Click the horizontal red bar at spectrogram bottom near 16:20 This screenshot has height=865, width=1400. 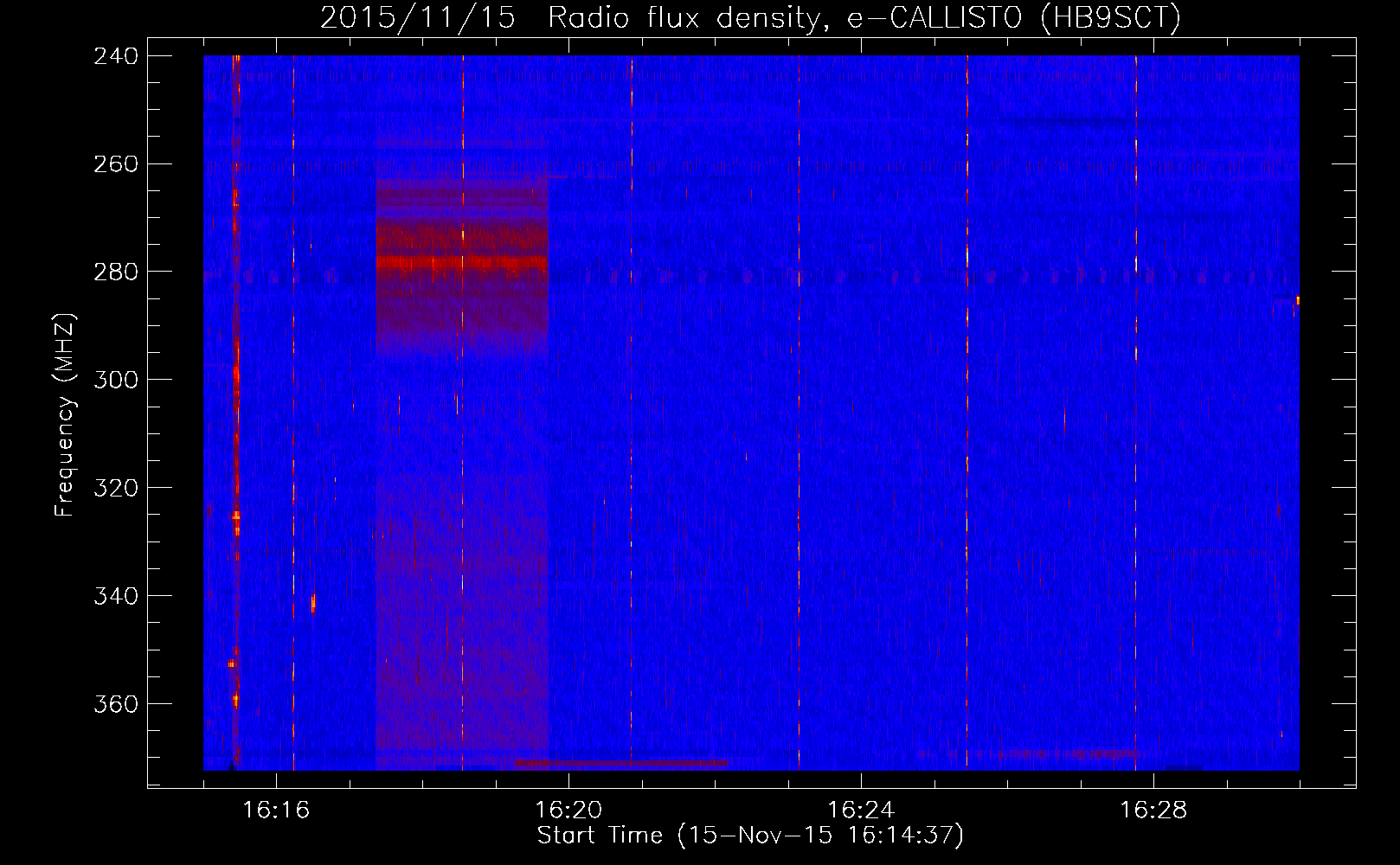tap(621, 764)
